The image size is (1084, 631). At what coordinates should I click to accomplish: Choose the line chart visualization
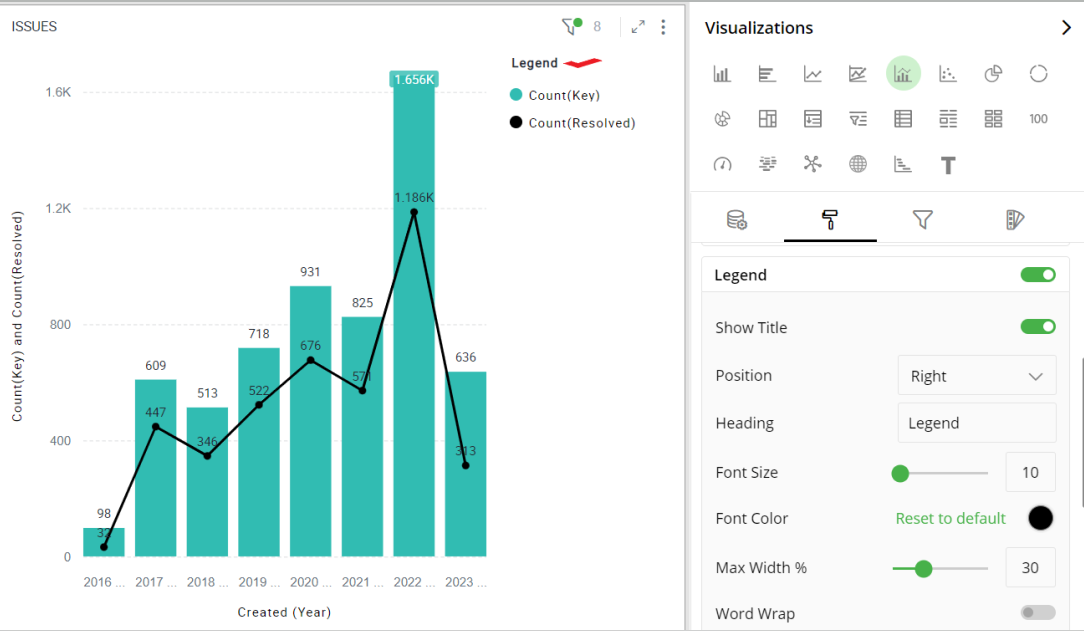click(812, 74)
